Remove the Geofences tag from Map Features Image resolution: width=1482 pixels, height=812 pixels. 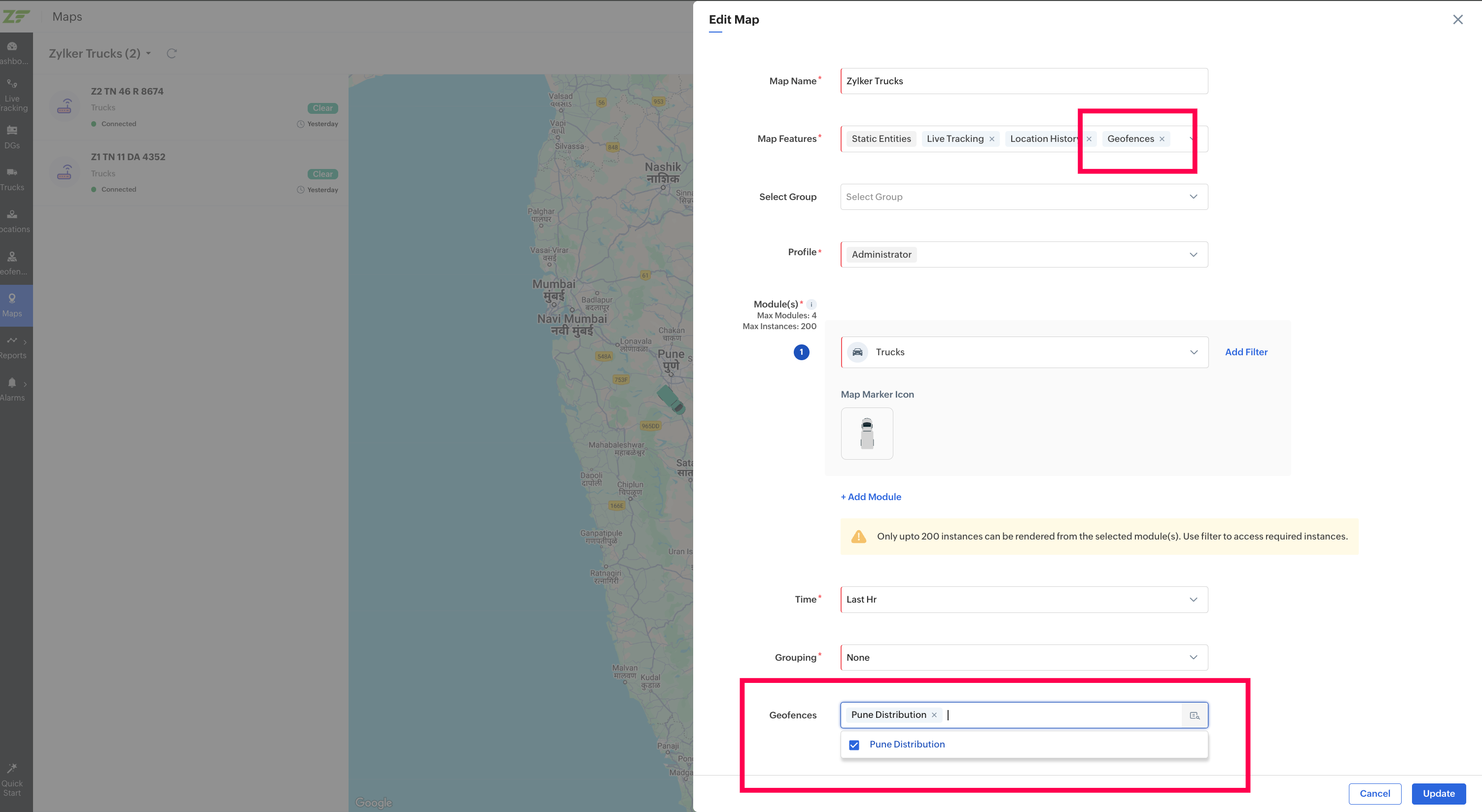coord(1162,139)
